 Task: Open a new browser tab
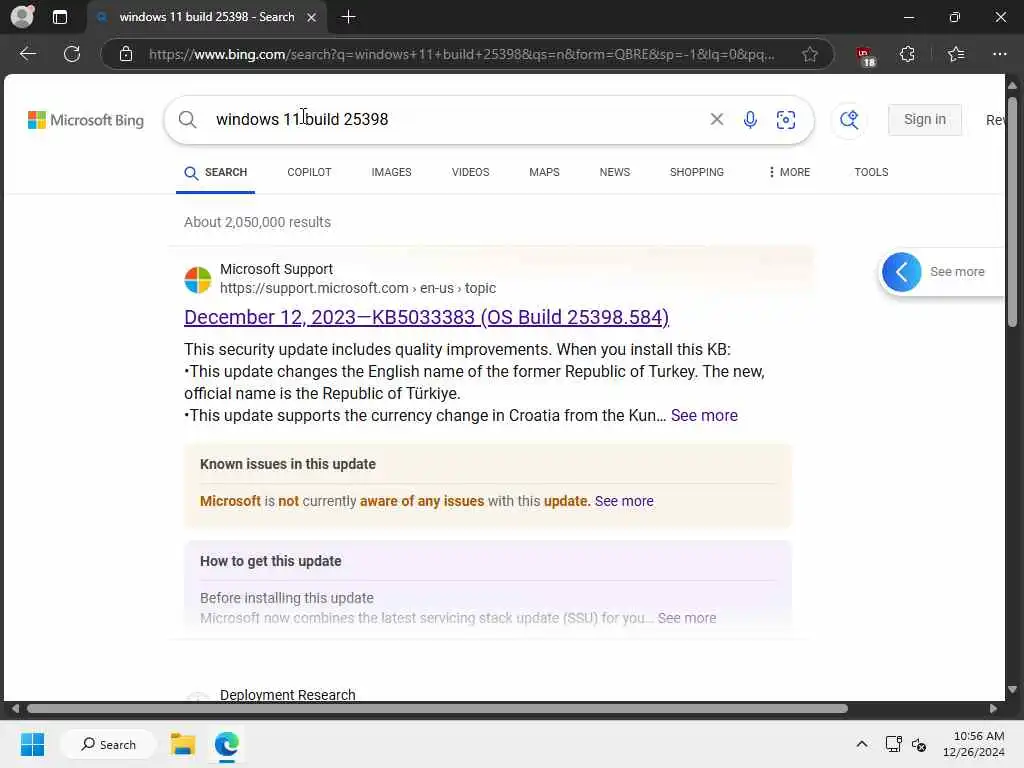click(x=349, y=17)
